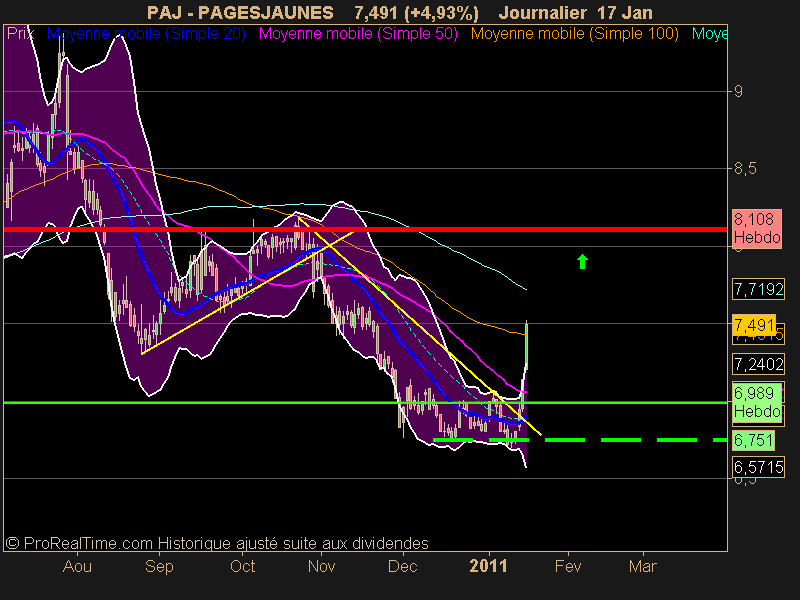The image size is (800, 600).
Task: Click the 8,5 price axis value
Action: [x=745, y=168]
